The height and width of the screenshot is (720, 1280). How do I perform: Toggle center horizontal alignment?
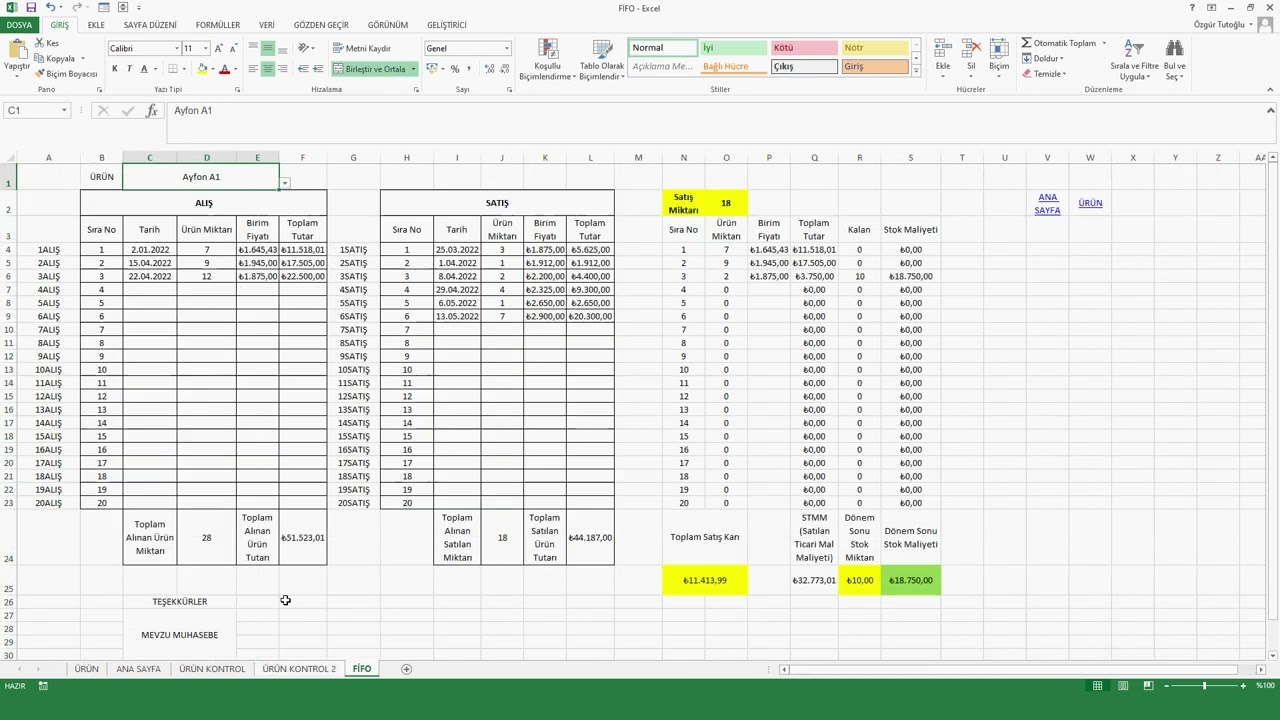[x=267, y=69]
